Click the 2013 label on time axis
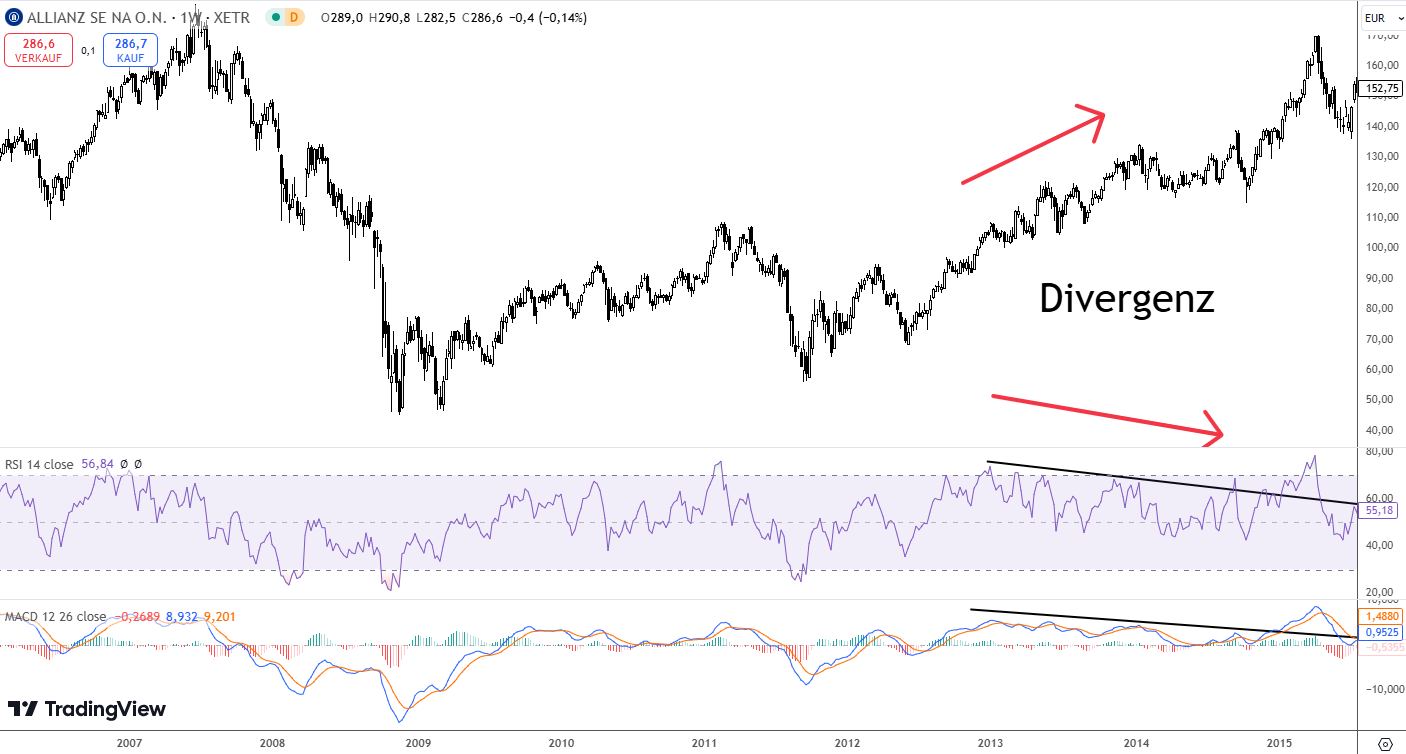Viewport: 1406px width, 754px height. coord(991,743)
